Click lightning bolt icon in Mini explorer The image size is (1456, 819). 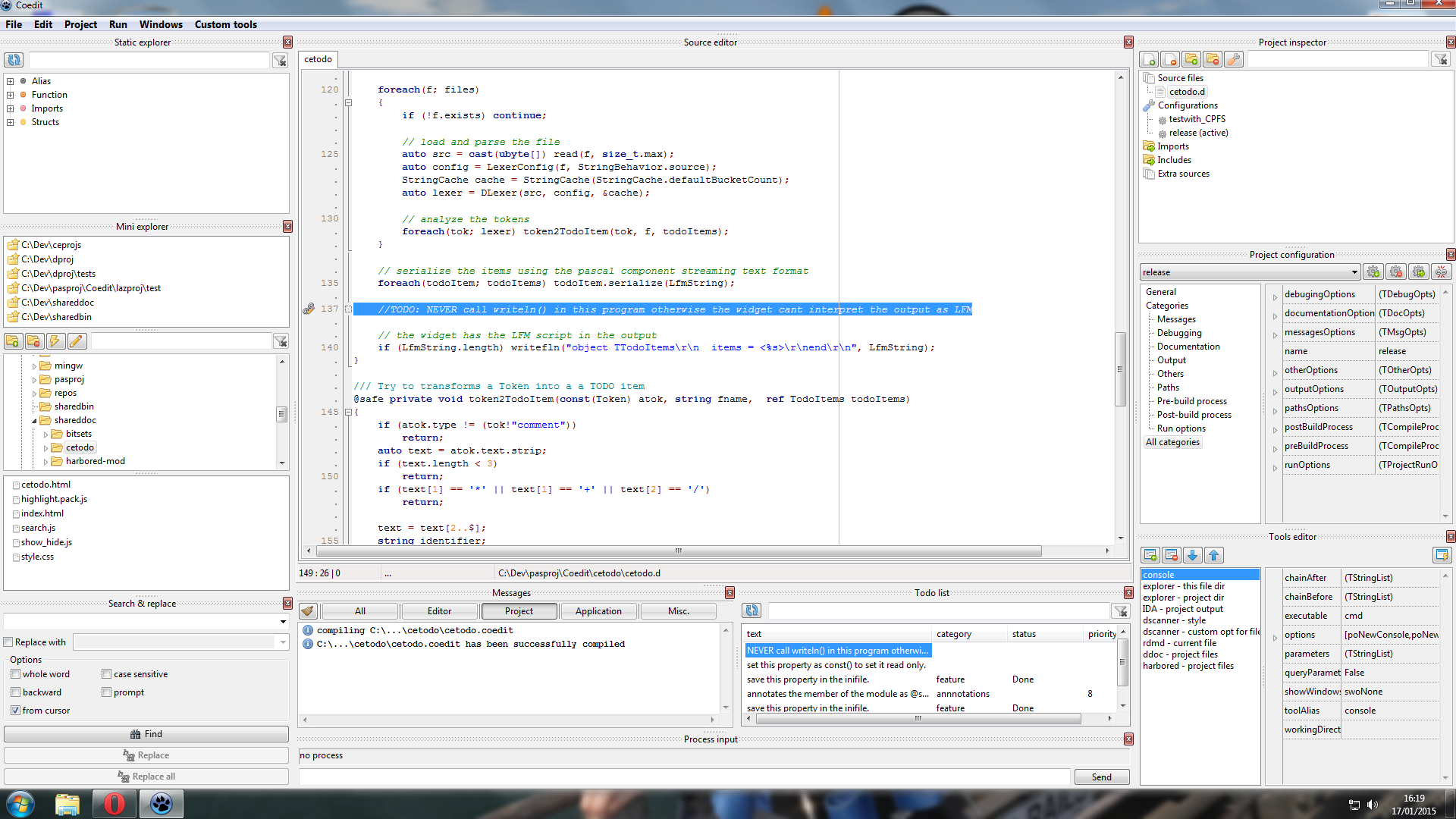(55, 342)
